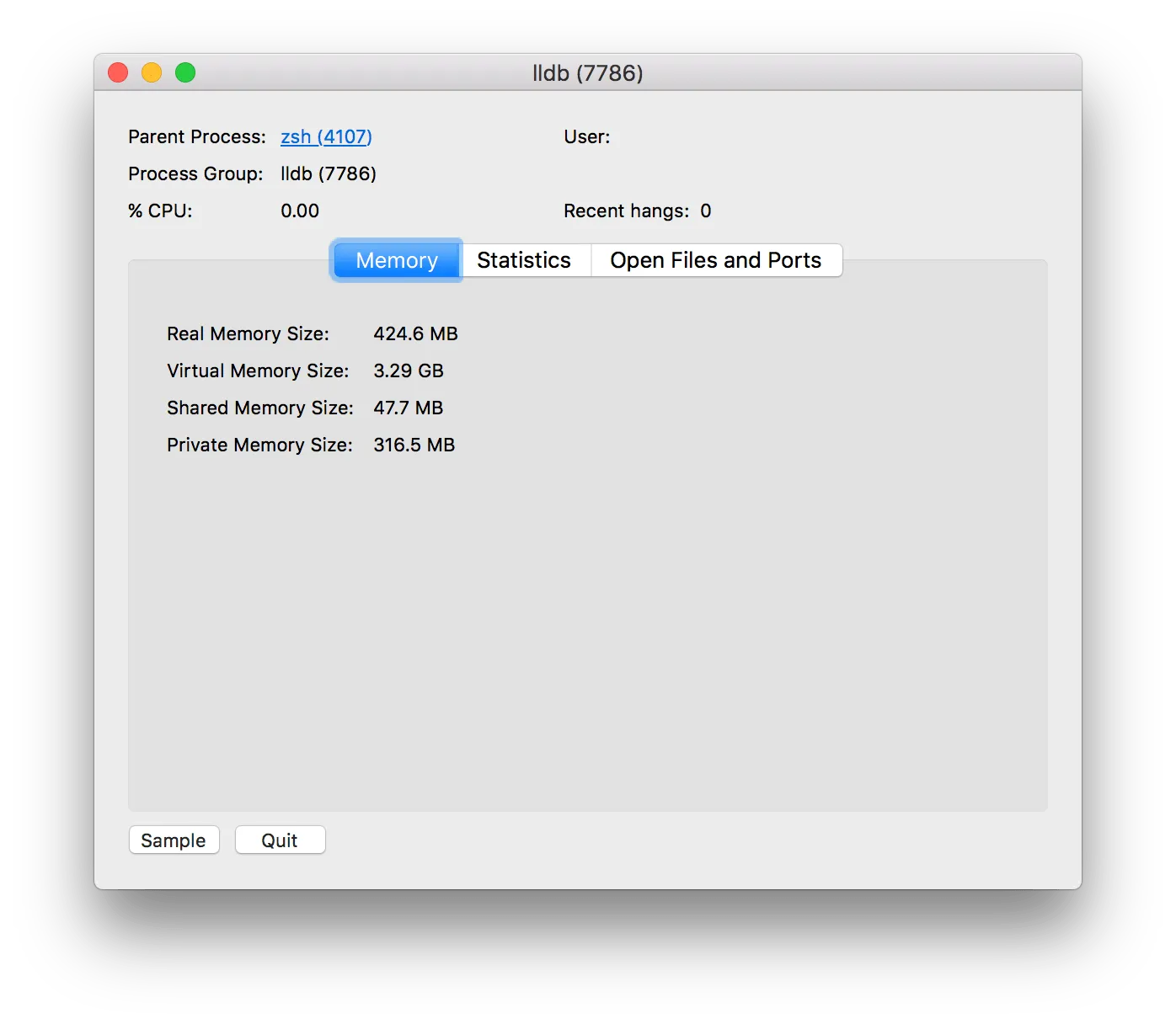This screenshot has height=1024, width=1176.
Task: Click the User label
Action: (x=586, y=136)
